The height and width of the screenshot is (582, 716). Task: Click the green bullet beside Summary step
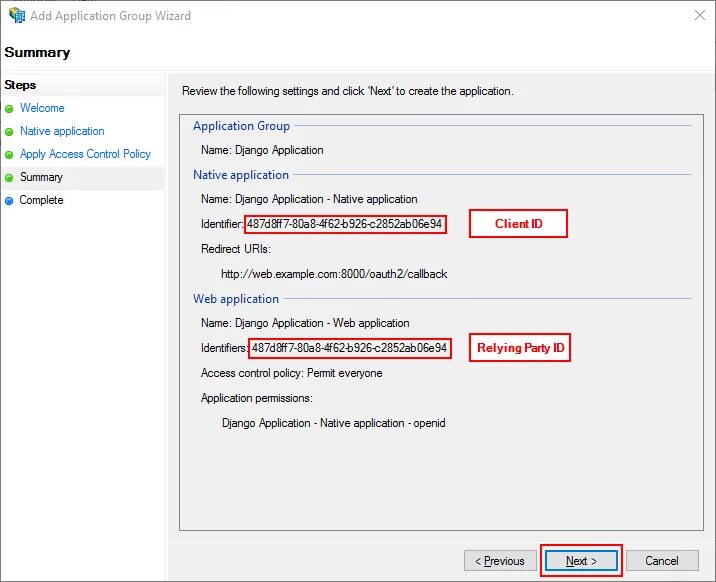click(x=9, y=178)
